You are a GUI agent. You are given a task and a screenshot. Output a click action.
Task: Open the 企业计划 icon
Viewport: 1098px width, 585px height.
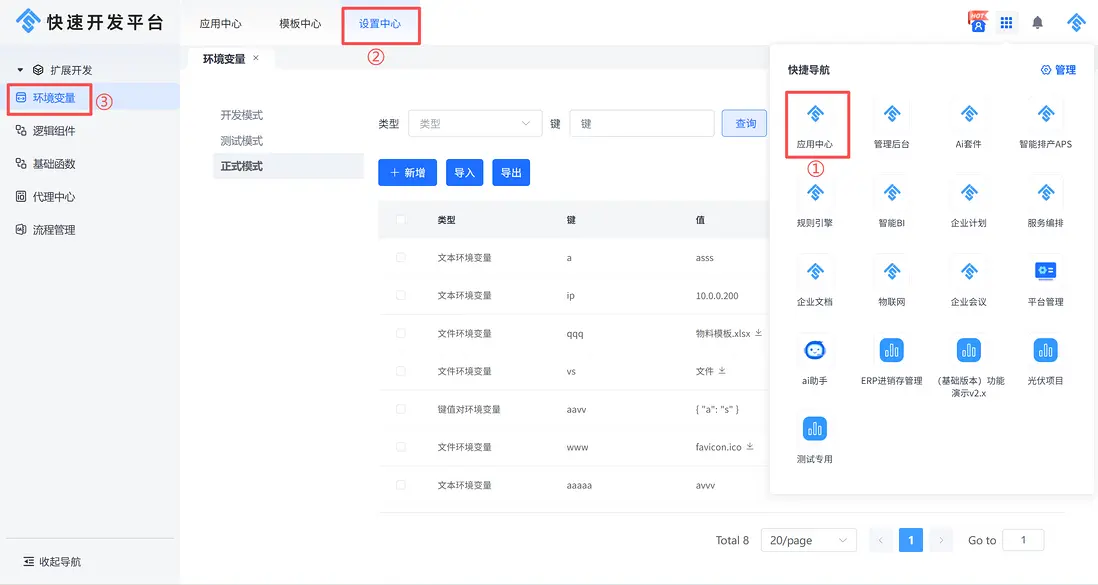(968, 193)
